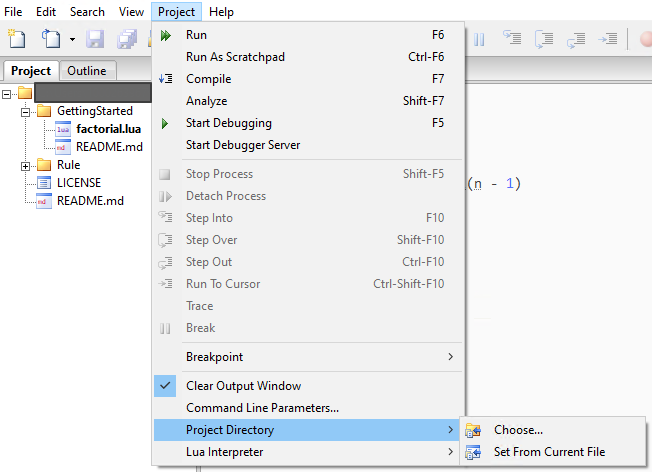Open the dropdown arrow beside Open file
The width and height of the screenshot is (652, 472).
point(72,40)
